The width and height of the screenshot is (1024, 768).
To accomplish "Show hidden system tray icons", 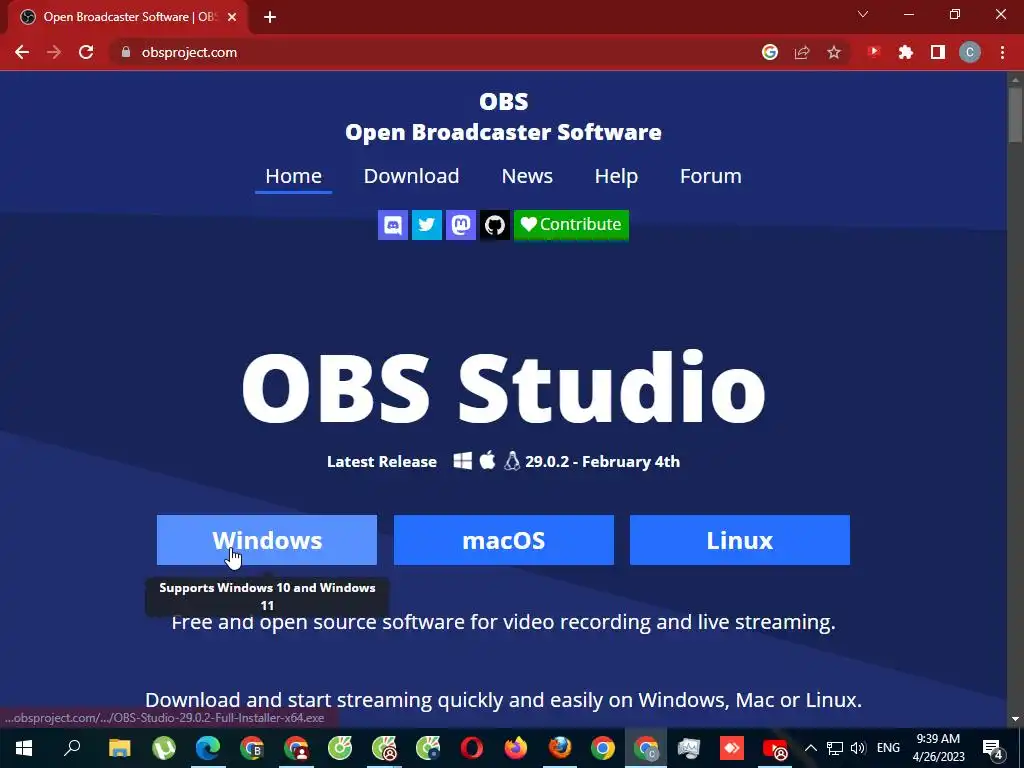I will click(x=810, y=748).
